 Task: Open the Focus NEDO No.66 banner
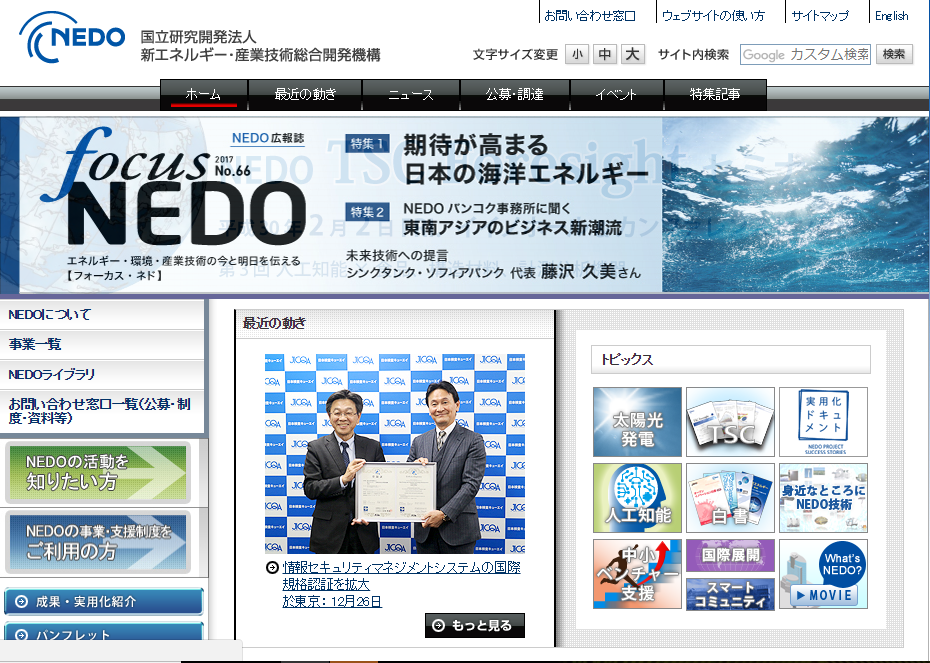[x=464, y=205]
